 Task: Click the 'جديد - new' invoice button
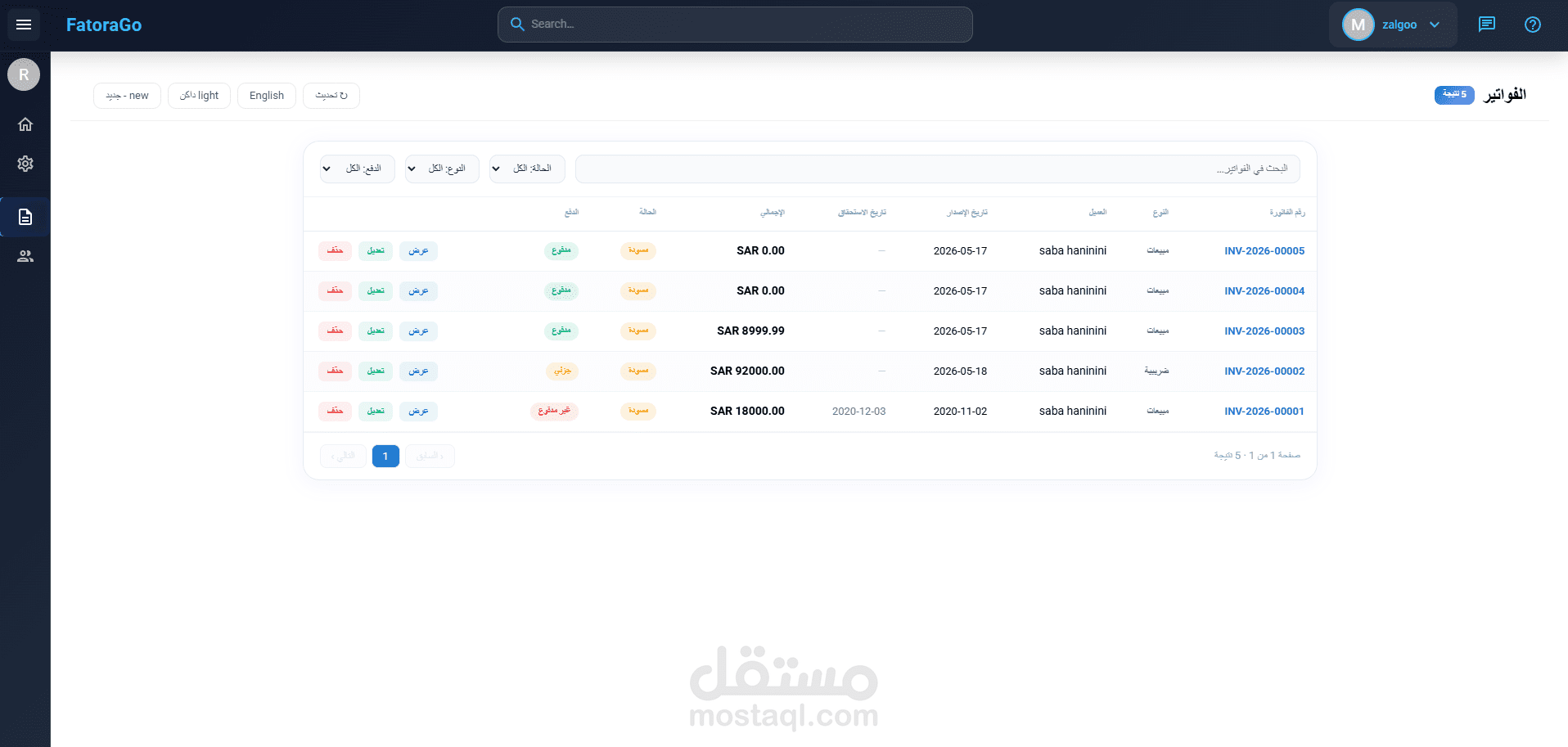tap(127, 96)
